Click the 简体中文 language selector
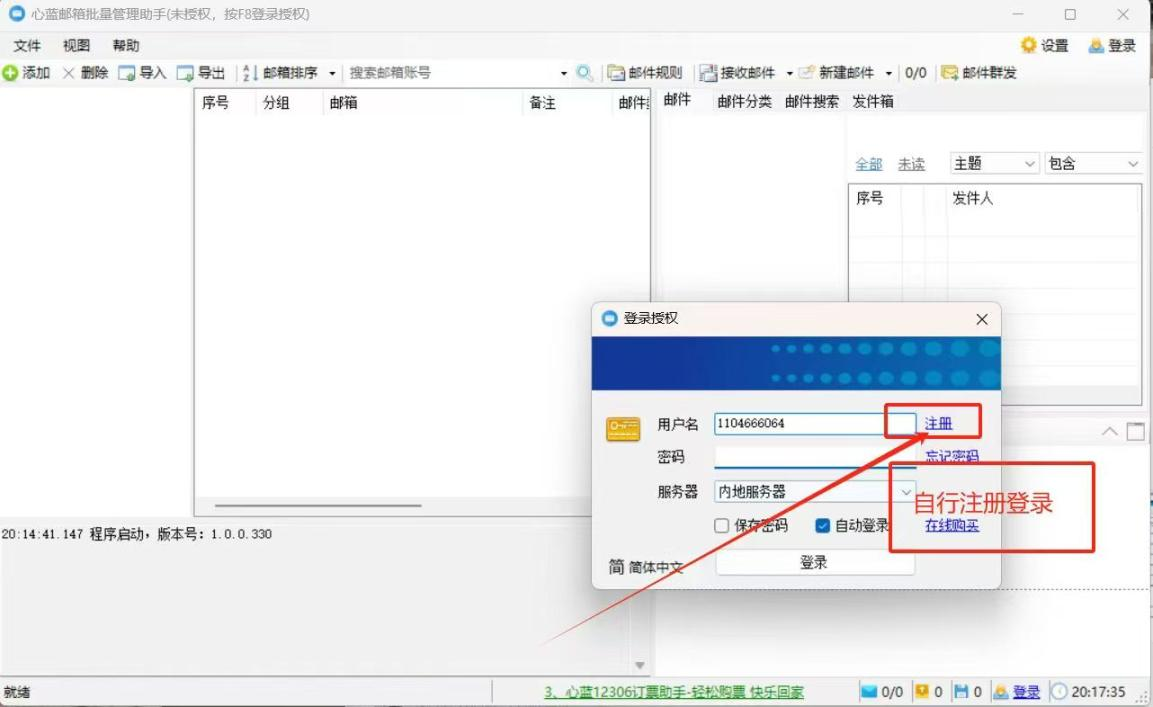This screenshot has width=1153, height=707. 656,567
